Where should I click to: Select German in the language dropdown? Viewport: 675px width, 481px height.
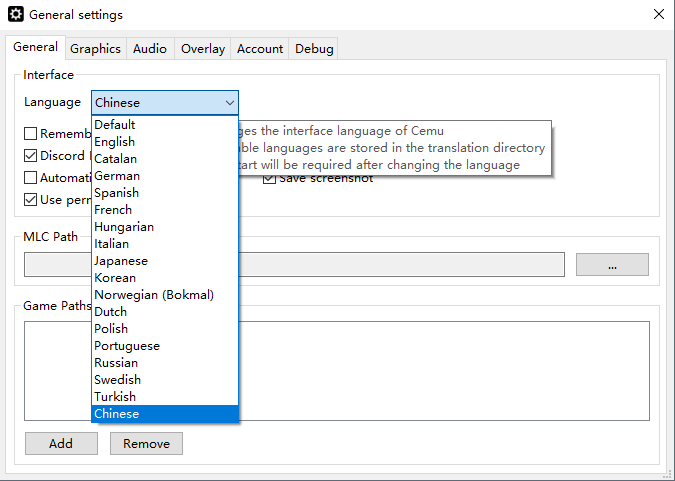tap(165, 176)
